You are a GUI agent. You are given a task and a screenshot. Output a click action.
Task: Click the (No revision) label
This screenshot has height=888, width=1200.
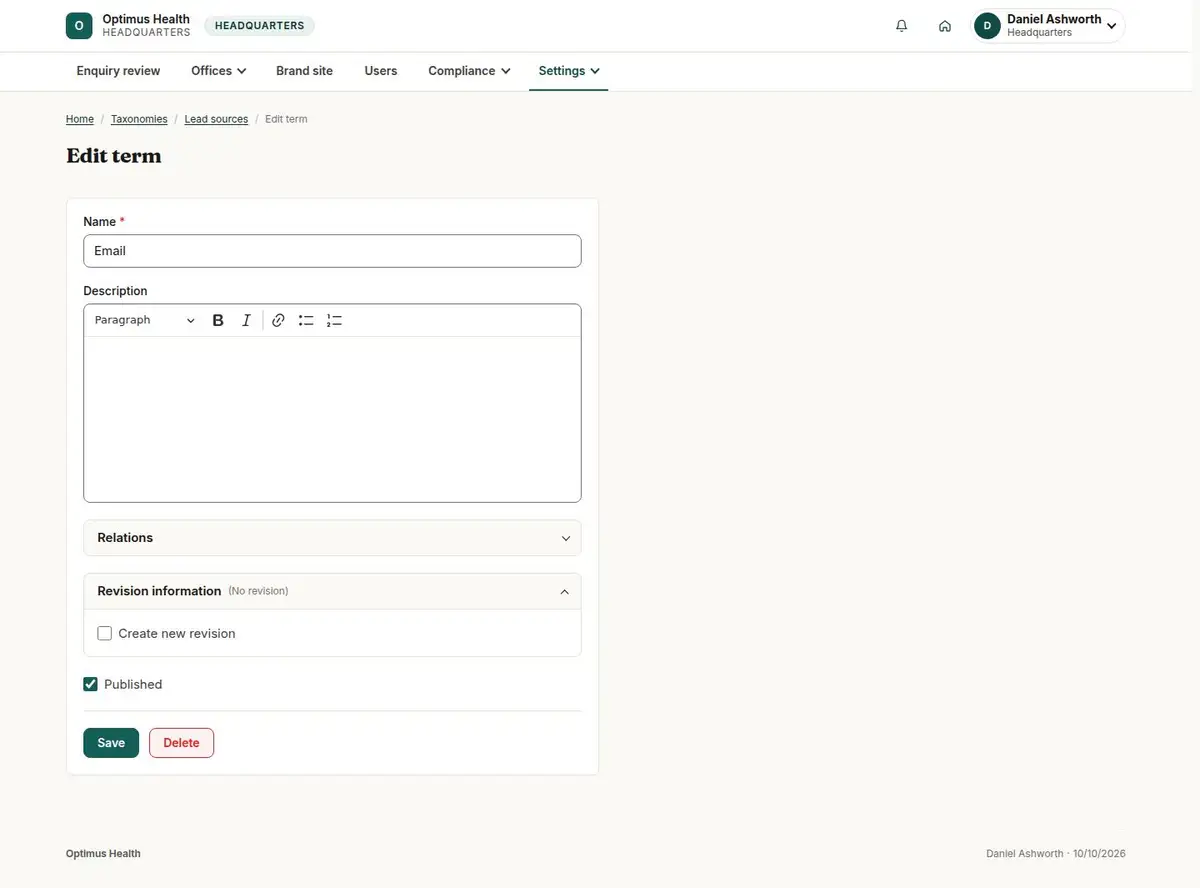tap(258, 591)
